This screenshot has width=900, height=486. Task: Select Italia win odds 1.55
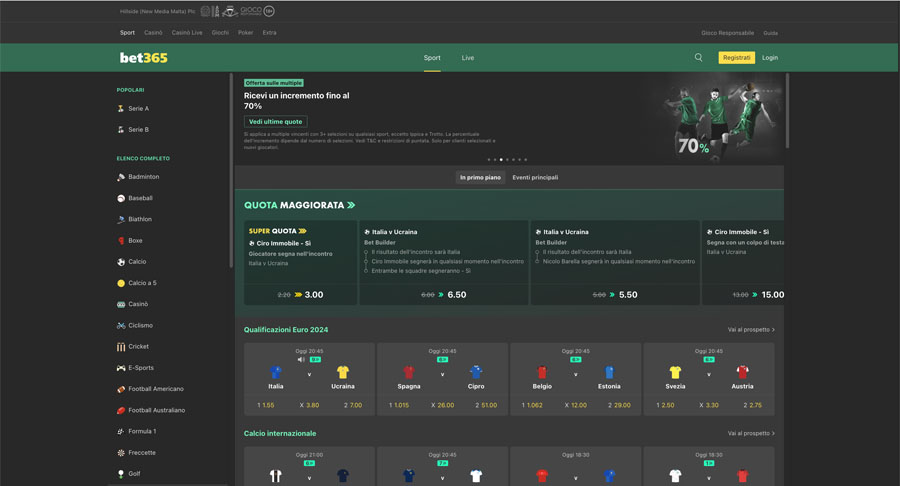pos(265,405)
